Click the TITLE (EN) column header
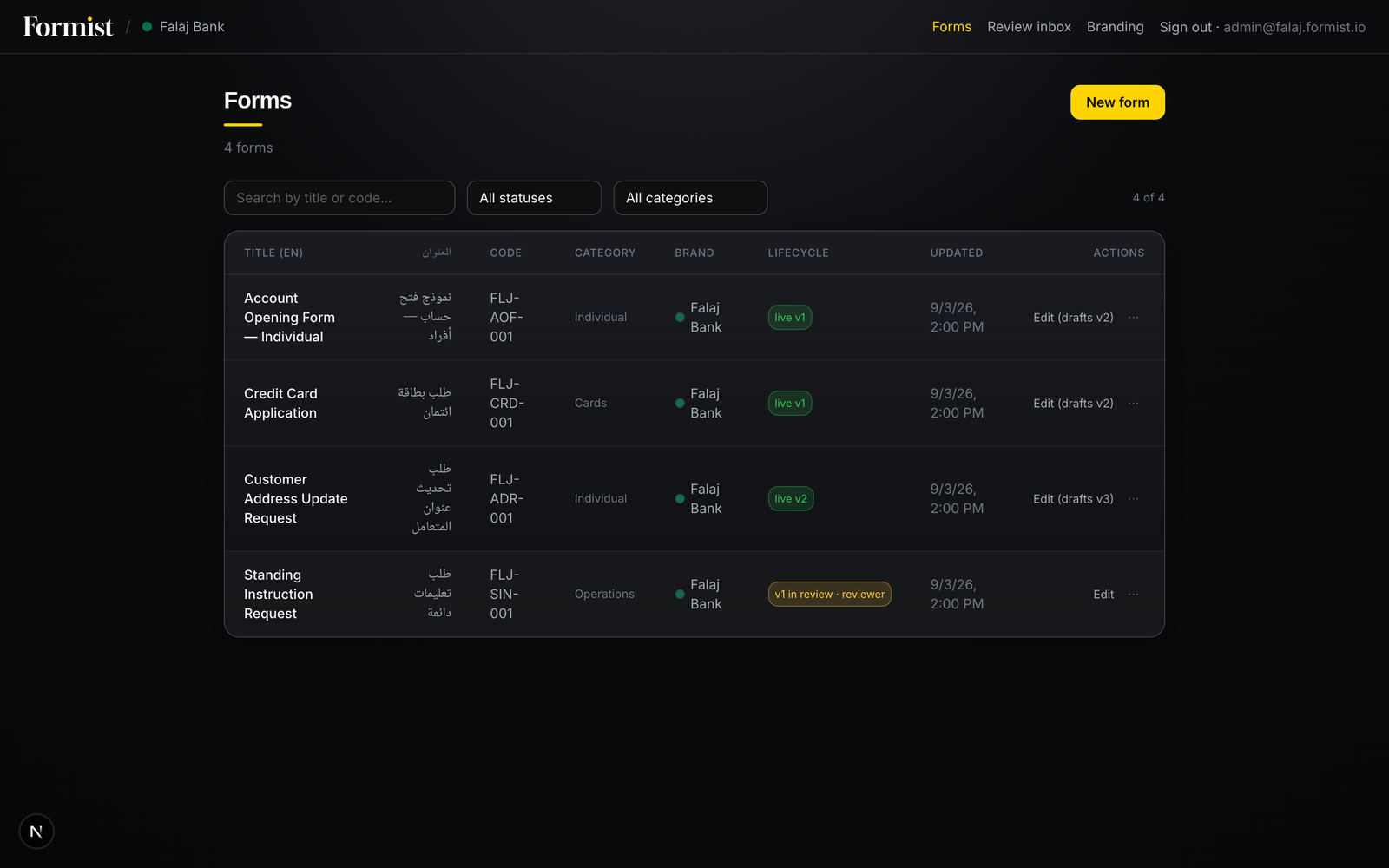This screenshot has width=1389, height=868. (273, 253)
